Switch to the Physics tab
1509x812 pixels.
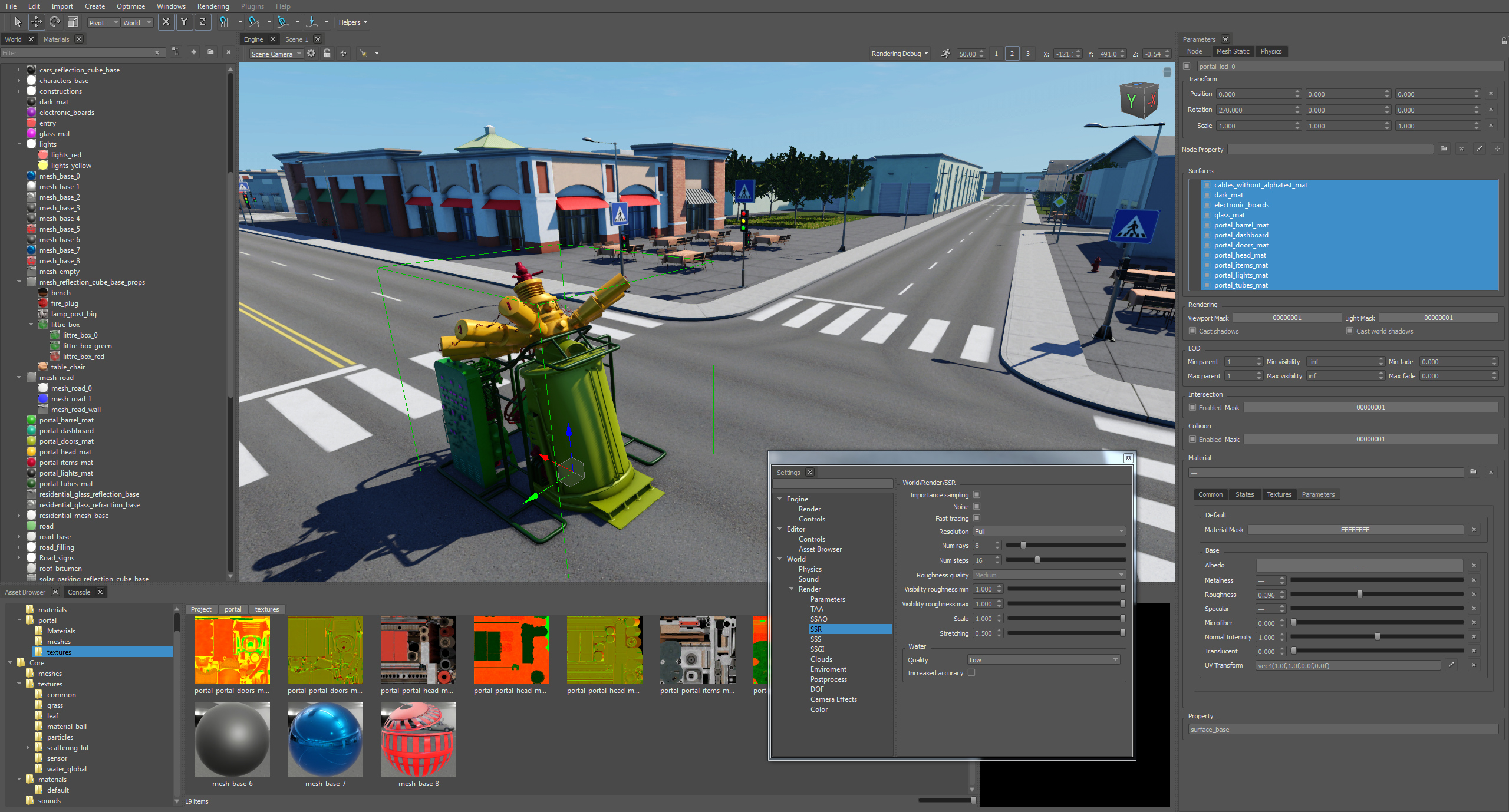point(1271,51)
